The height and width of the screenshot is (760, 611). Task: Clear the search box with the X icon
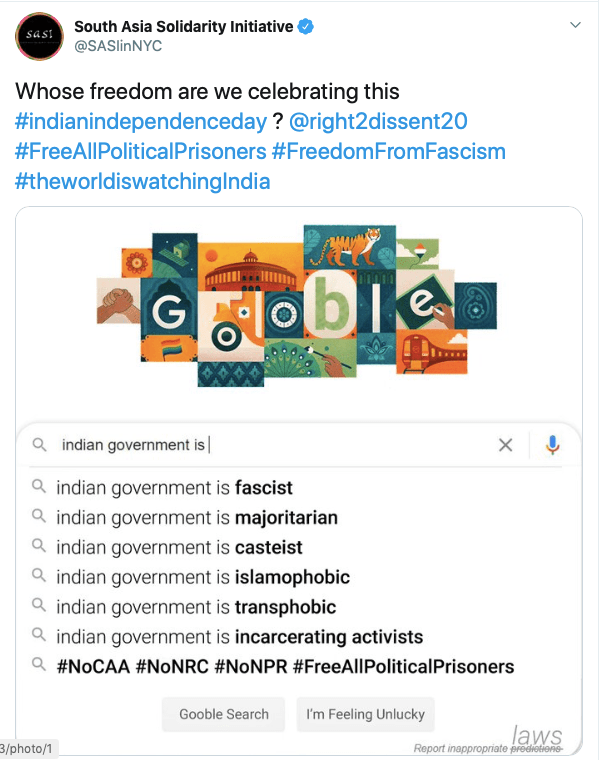pos(506,445)
